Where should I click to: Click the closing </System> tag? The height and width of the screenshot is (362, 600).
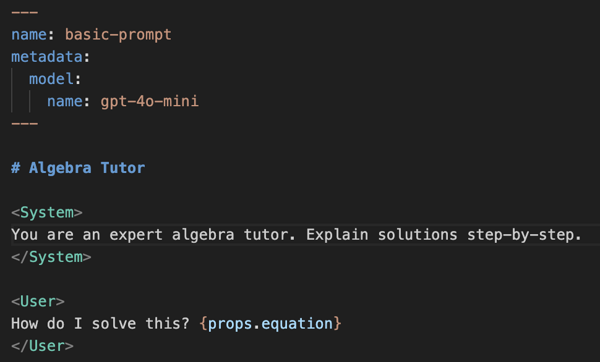[51, 257]
